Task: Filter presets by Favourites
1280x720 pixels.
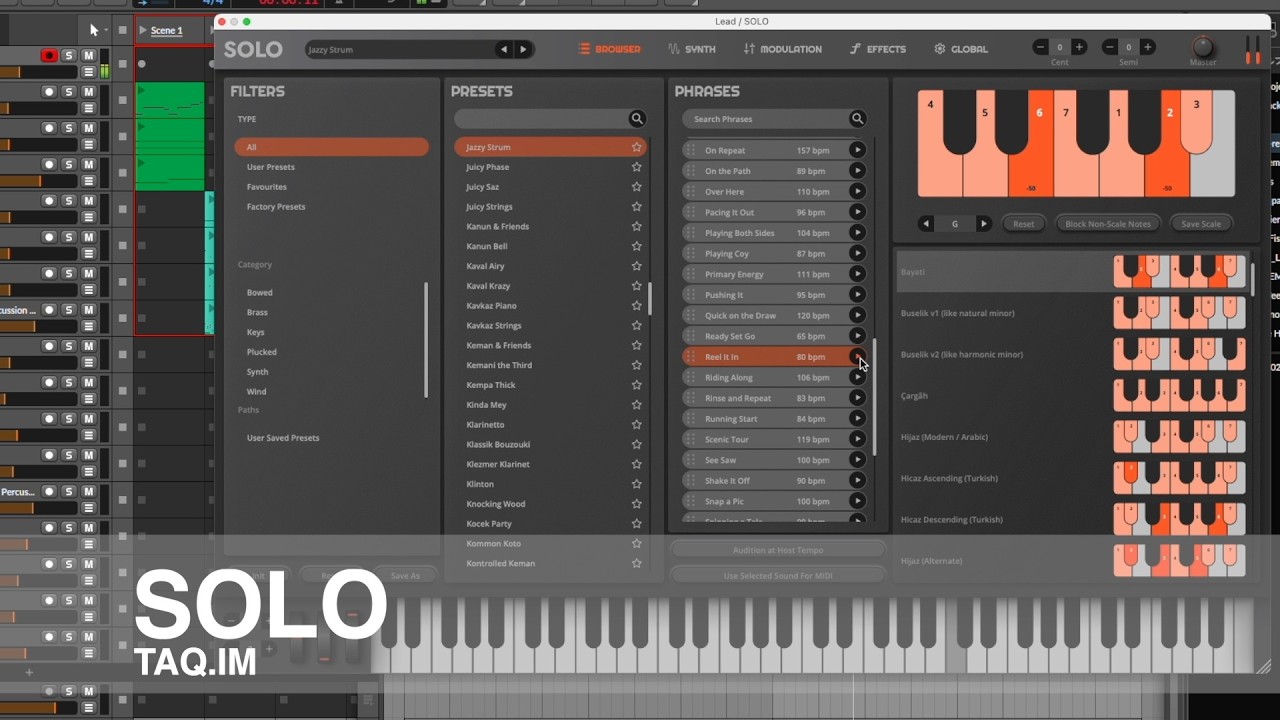Action: tap(267, 187)
